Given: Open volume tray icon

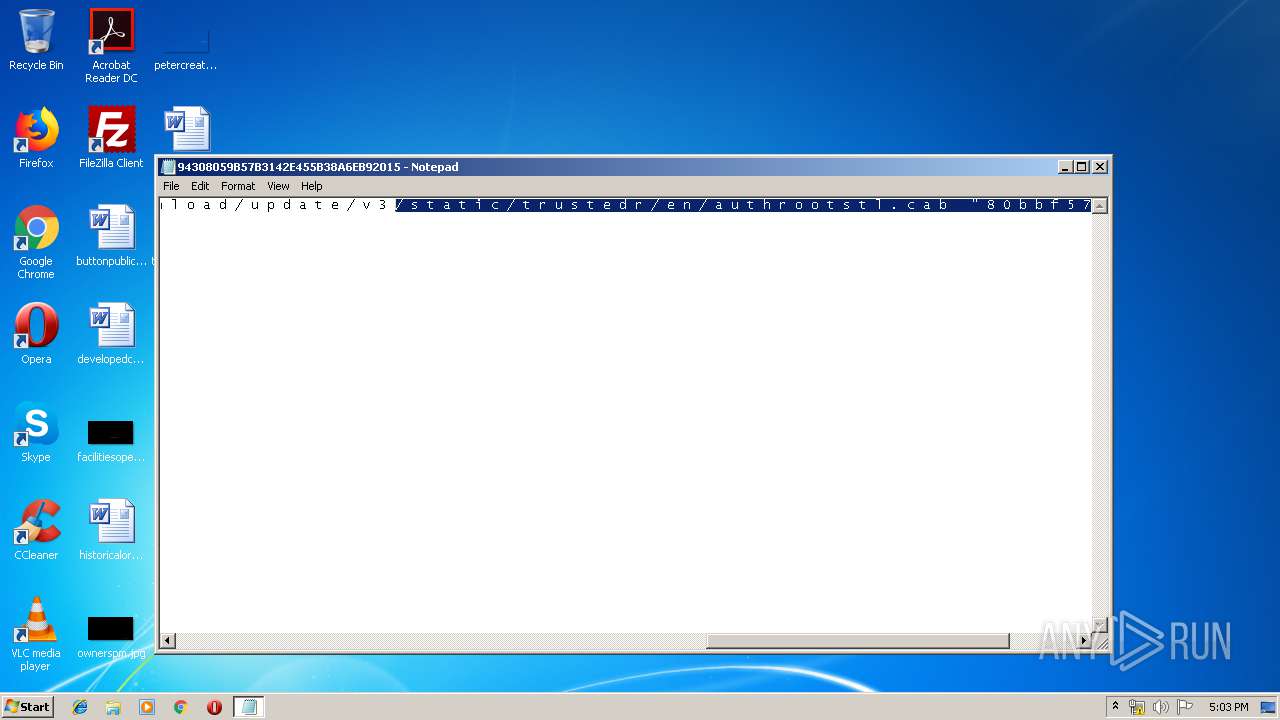Looking at the screenshot, I should point(1161,707).
